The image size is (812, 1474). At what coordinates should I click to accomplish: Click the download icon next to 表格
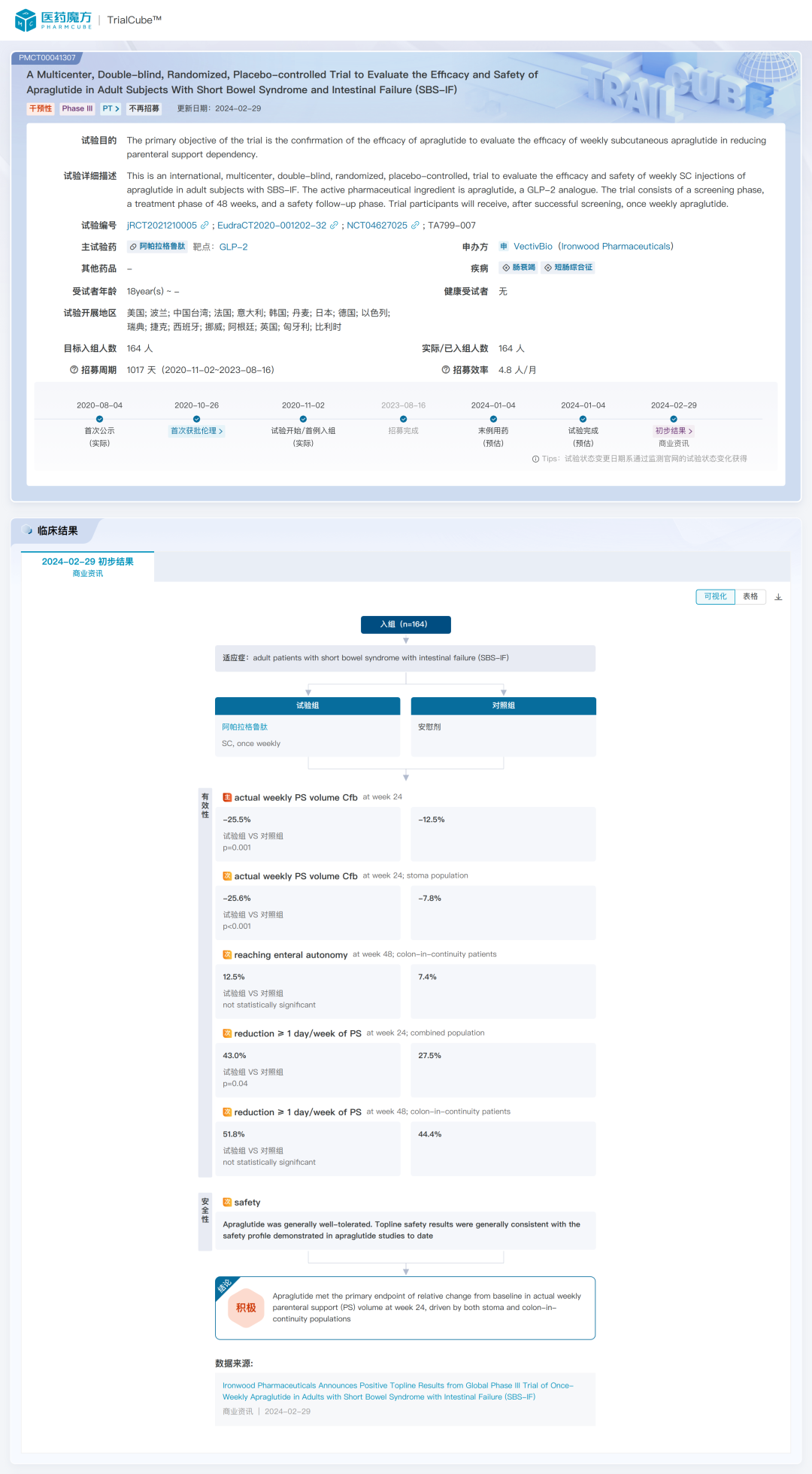pyautogui.click(x=778, y=597)
